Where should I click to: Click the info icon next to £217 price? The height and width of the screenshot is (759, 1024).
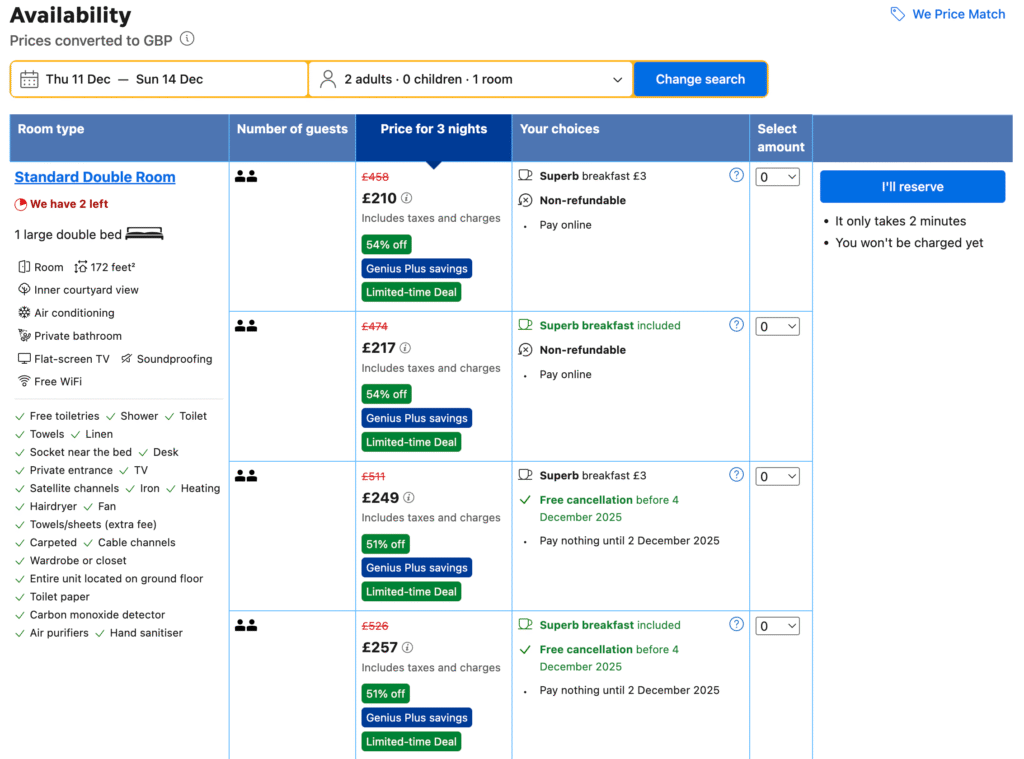pyautogui.click(x=407, y=348)
